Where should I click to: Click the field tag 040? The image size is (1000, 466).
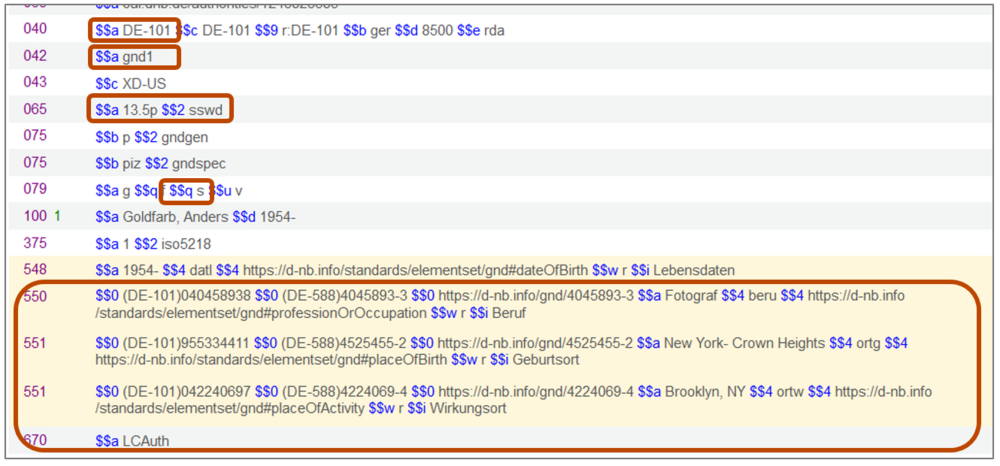pyautogui.click(x=35, y=29)
